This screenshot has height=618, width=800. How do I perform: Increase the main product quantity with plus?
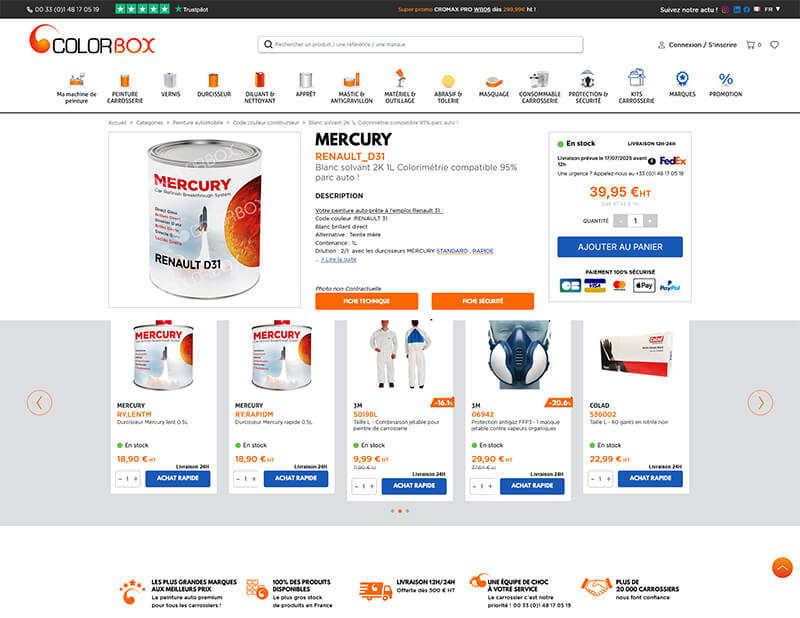click(650, 221)
